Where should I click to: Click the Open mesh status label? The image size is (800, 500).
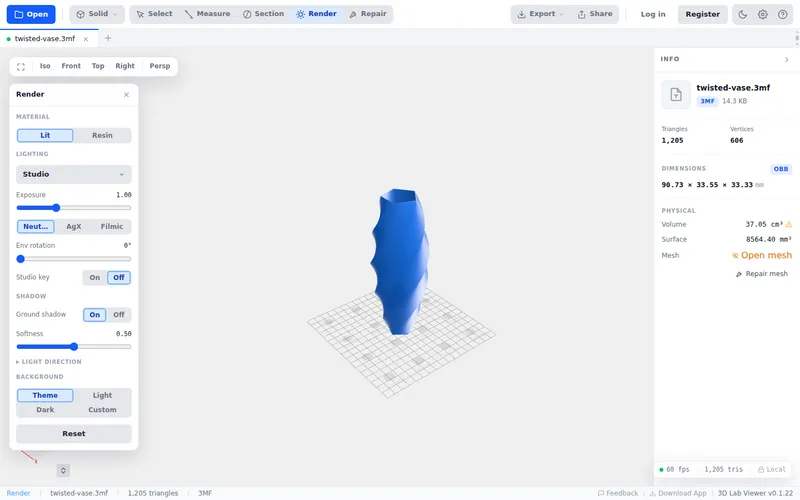pos(762,256)
